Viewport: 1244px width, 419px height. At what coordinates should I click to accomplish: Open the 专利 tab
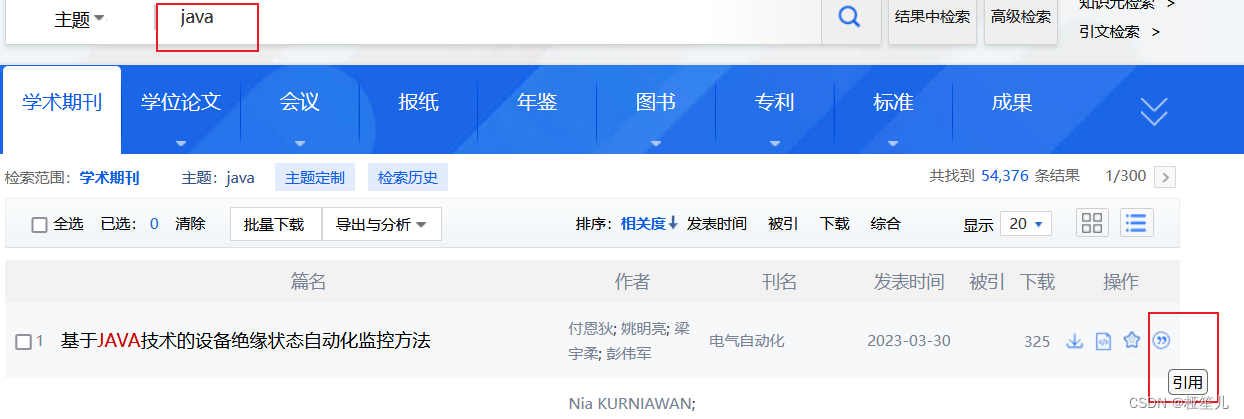[774, 102]
